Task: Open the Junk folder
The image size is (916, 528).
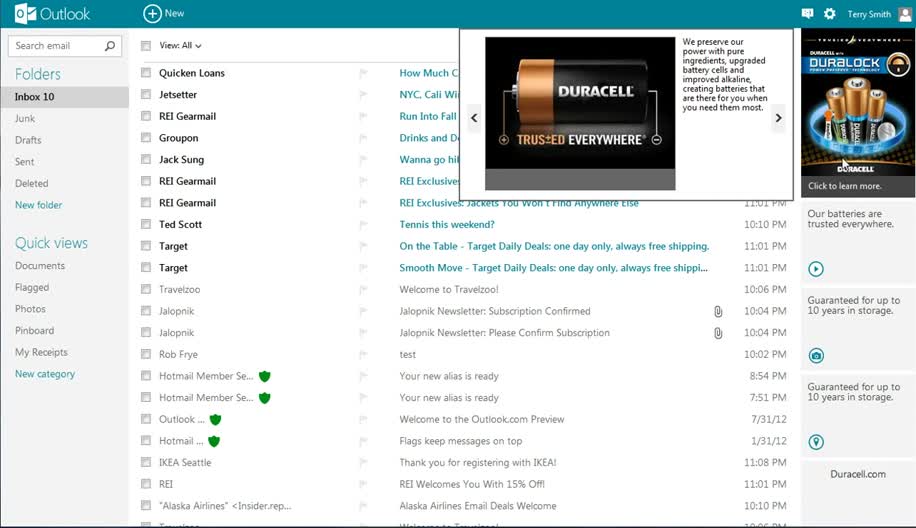Action: coord(25,119)
